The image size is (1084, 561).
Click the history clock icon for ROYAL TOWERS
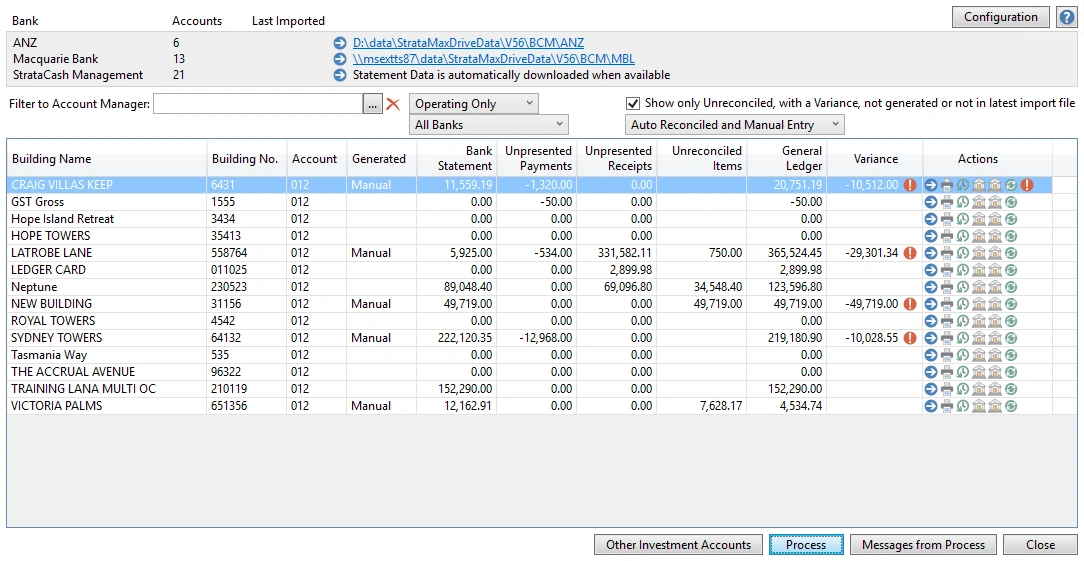(x=963, y=321)
